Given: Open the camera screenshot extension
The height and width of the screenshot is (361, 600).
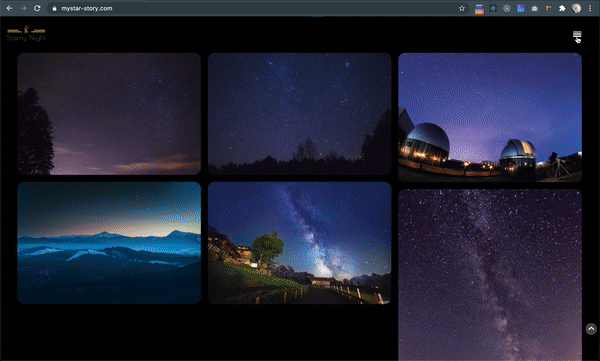Looking at the screenshot, I should click(535, 8).
